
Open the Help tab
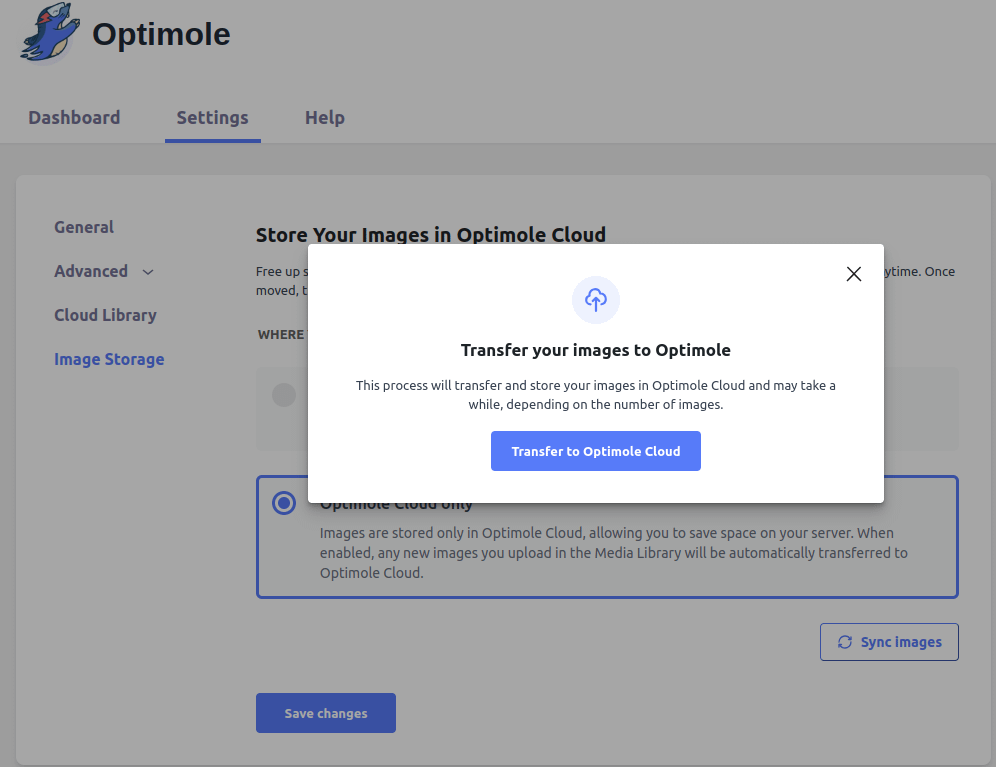[324, 117]
